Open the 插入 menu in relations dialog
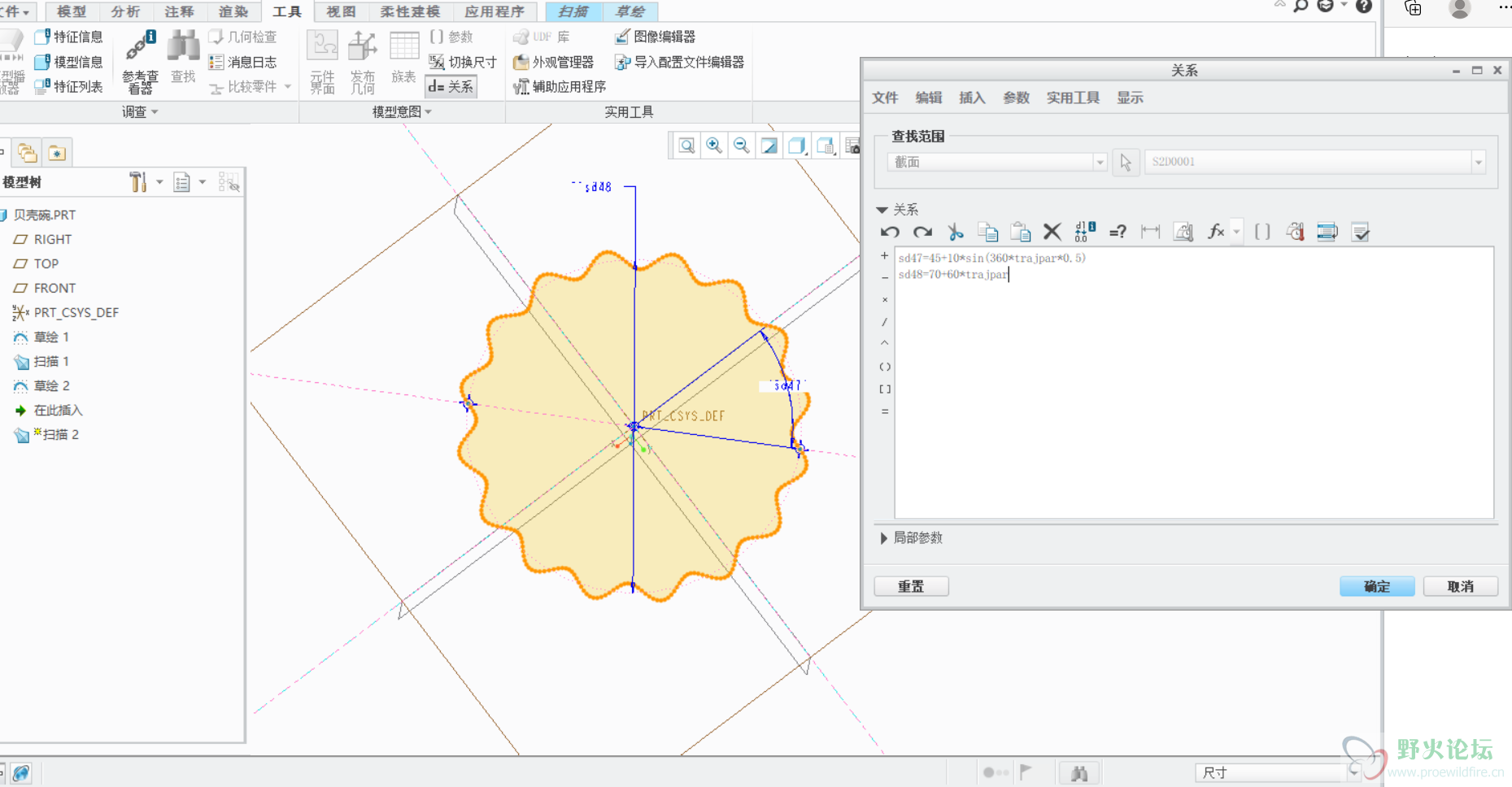This screenshot has width=1512, height=787. [971, 98]
